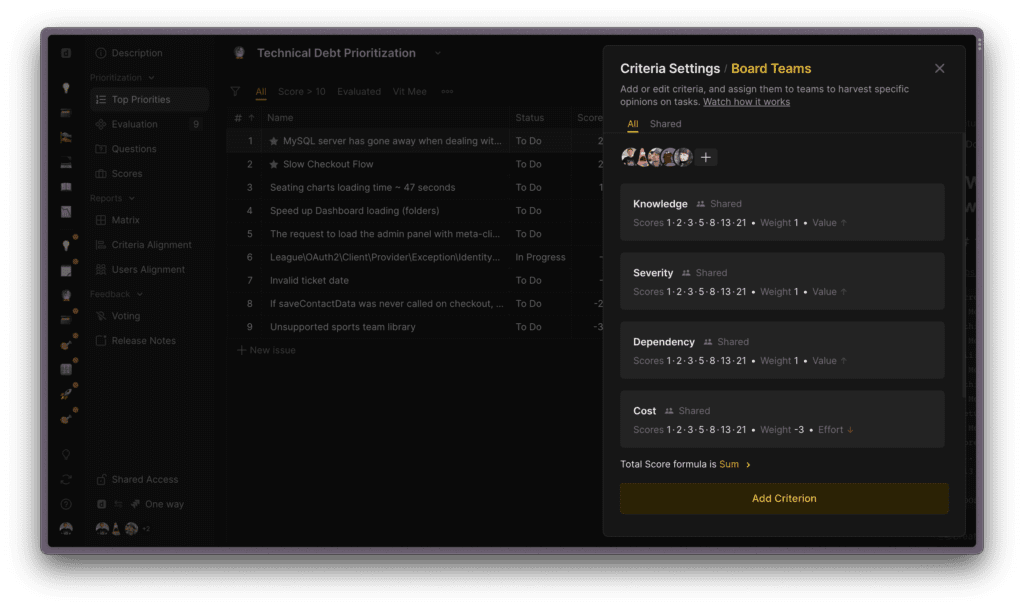Screen dimensions: 1024x608
Task: Open the Knowledge criterion card
Action: [x=782, y=212]
